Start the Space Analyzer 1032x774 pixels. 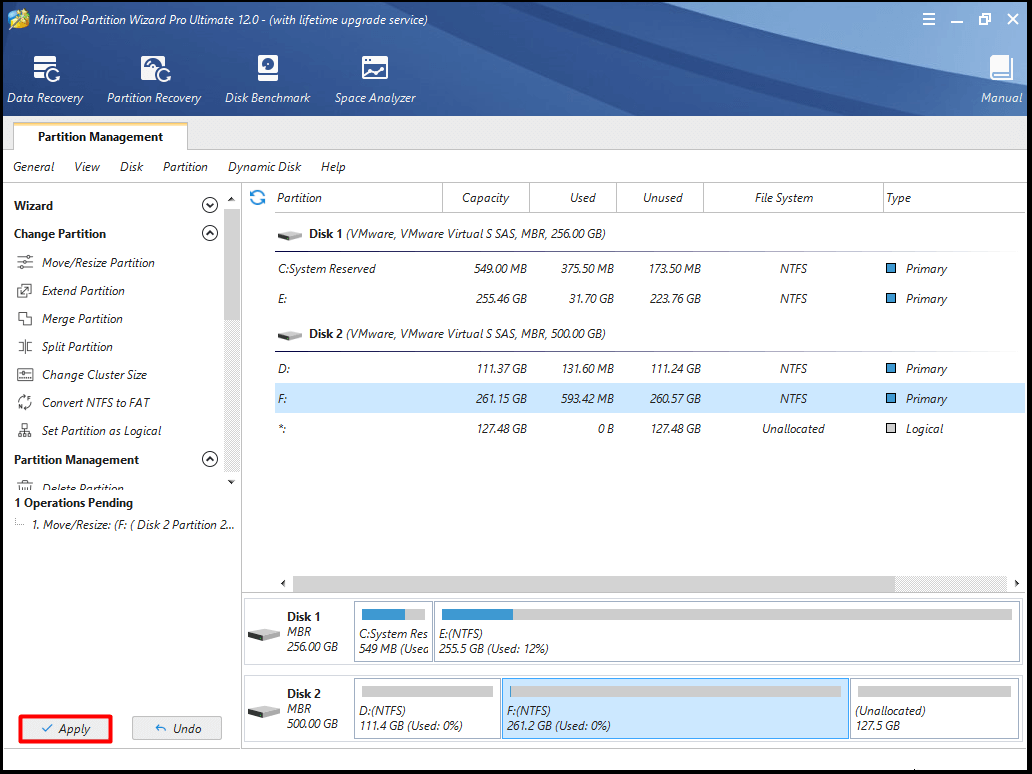point(374,79)
